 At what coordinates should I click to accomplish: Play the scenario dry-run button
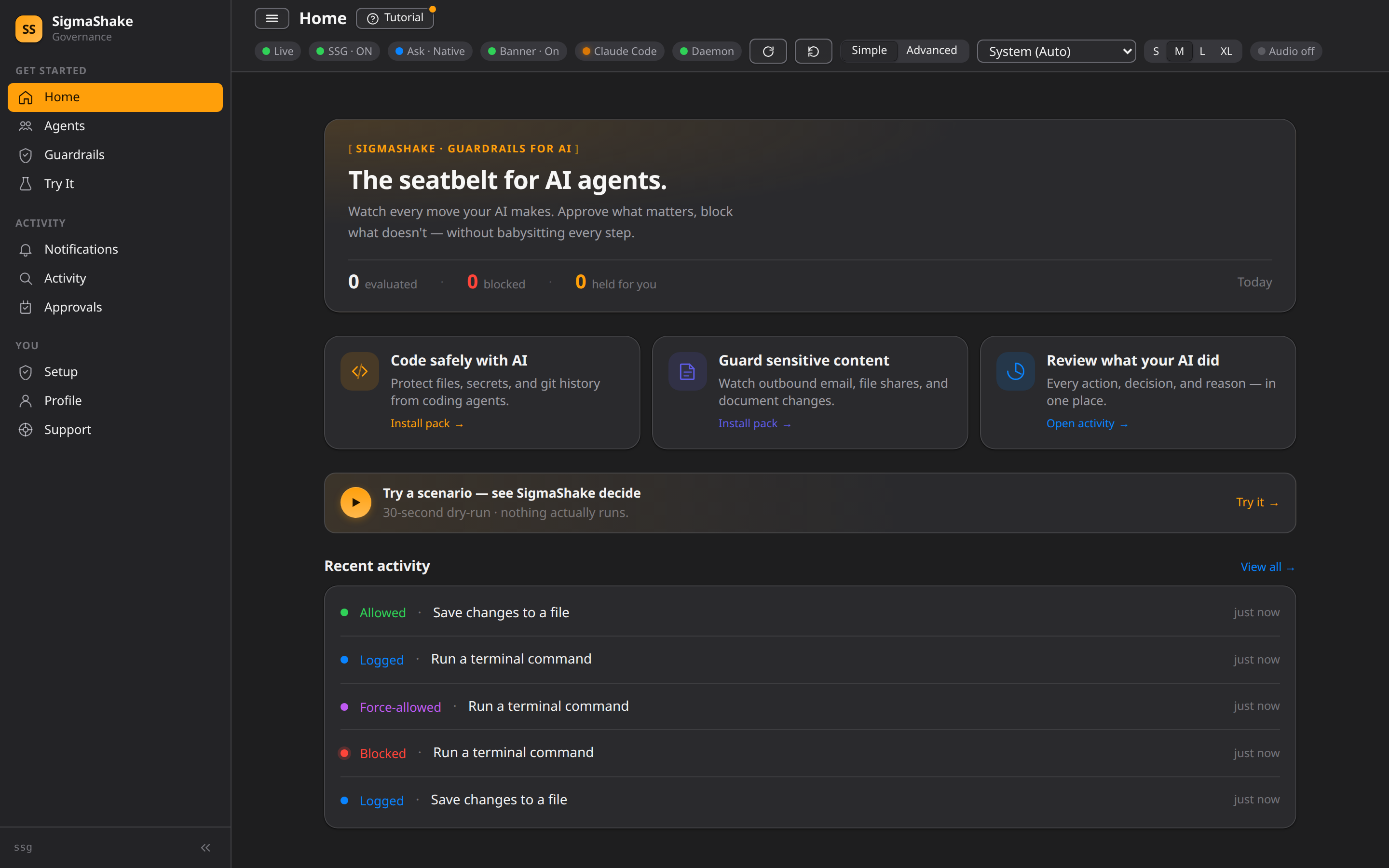click(356, 502)
